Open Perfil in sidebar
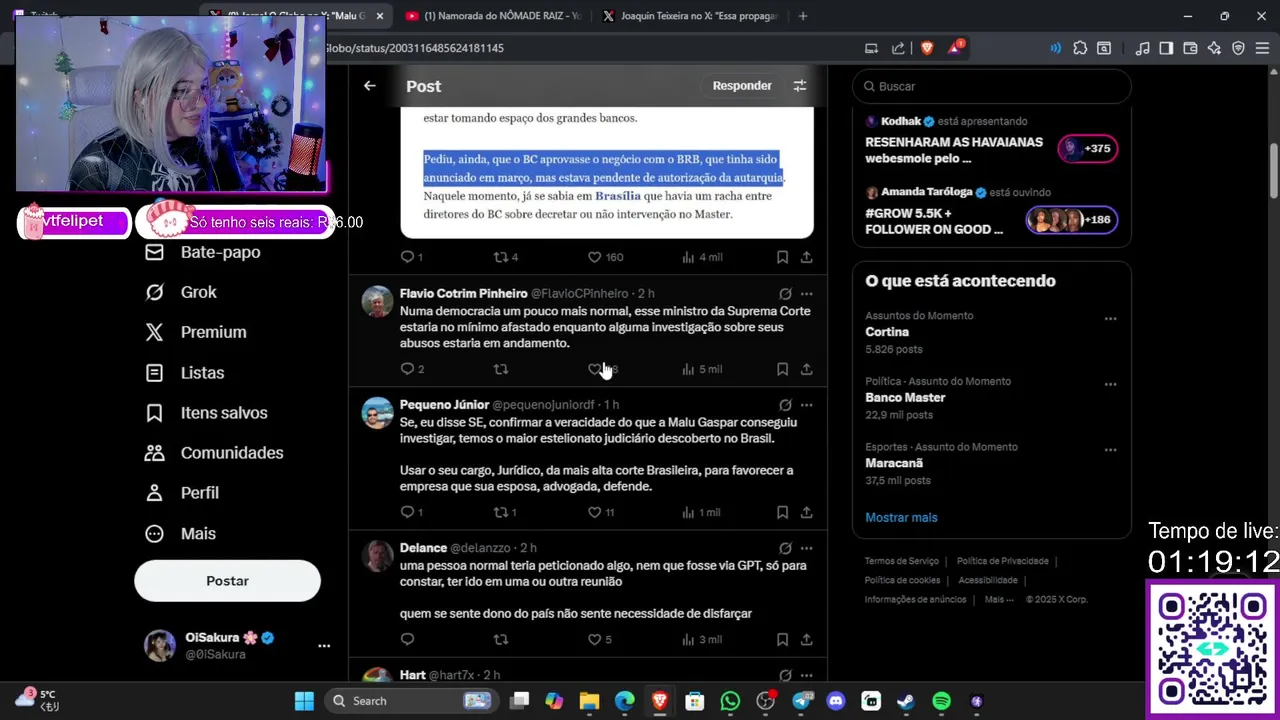Viewport: 1280px width, 720px height. pyautogui.click(x=182, y=493)
